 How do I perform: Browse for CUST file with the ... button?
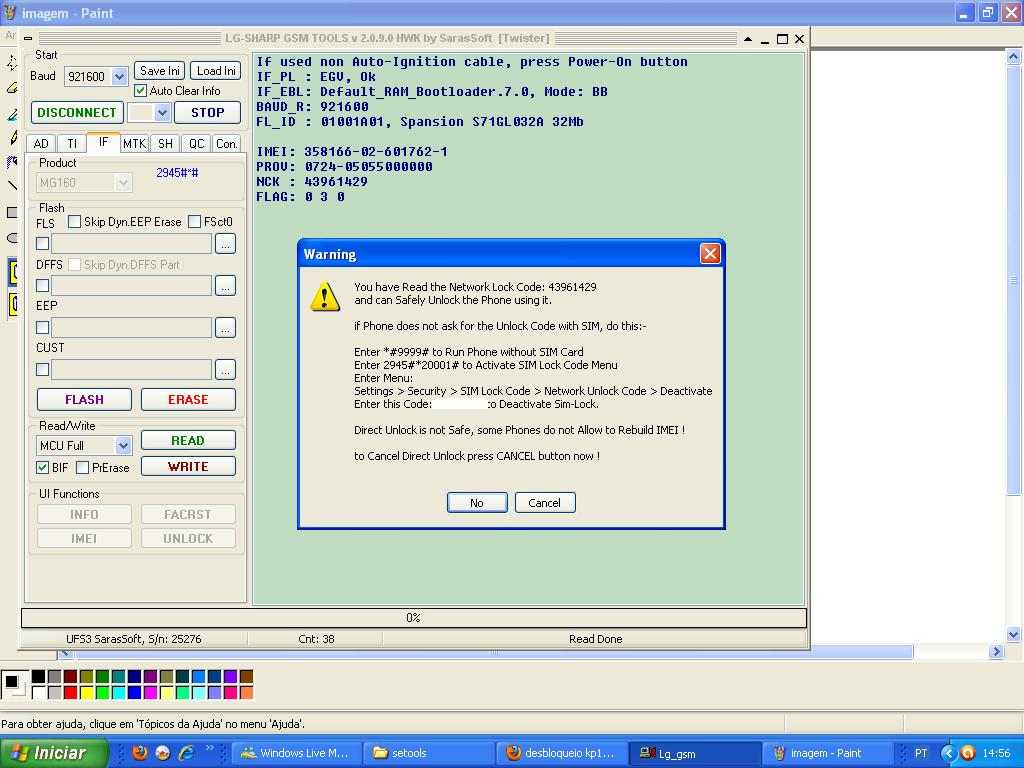coord(225,370)
